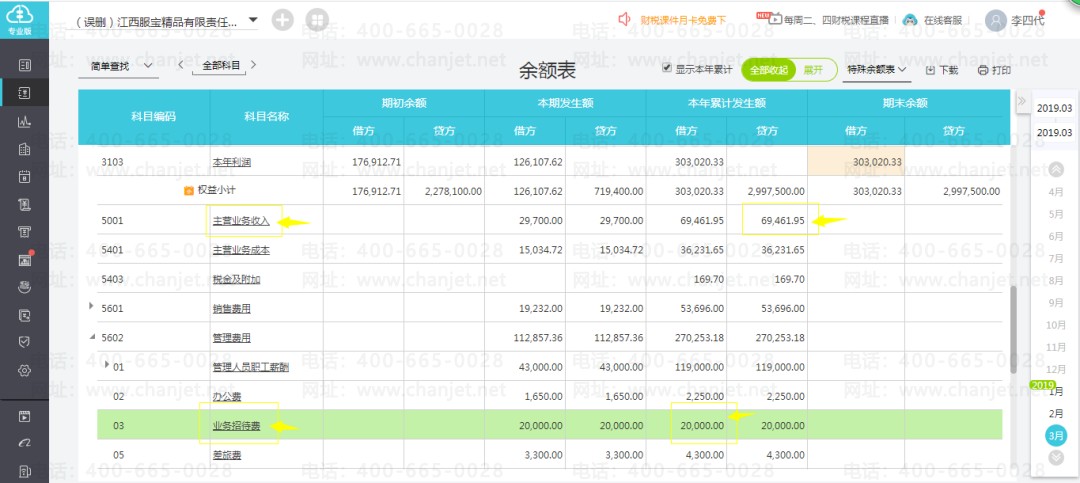Open the calendar icon in sidebar

tap(25, 176)
